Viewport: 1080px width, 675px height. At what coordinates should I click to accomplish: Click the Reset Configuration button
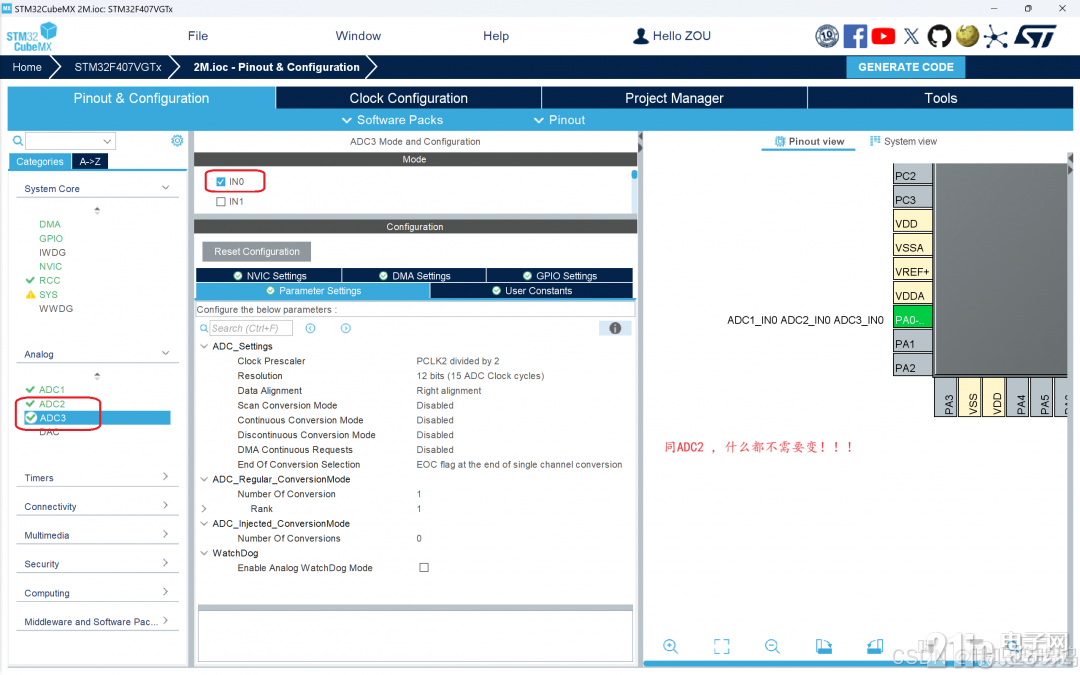pyautogui.click(x=257, y=251)
